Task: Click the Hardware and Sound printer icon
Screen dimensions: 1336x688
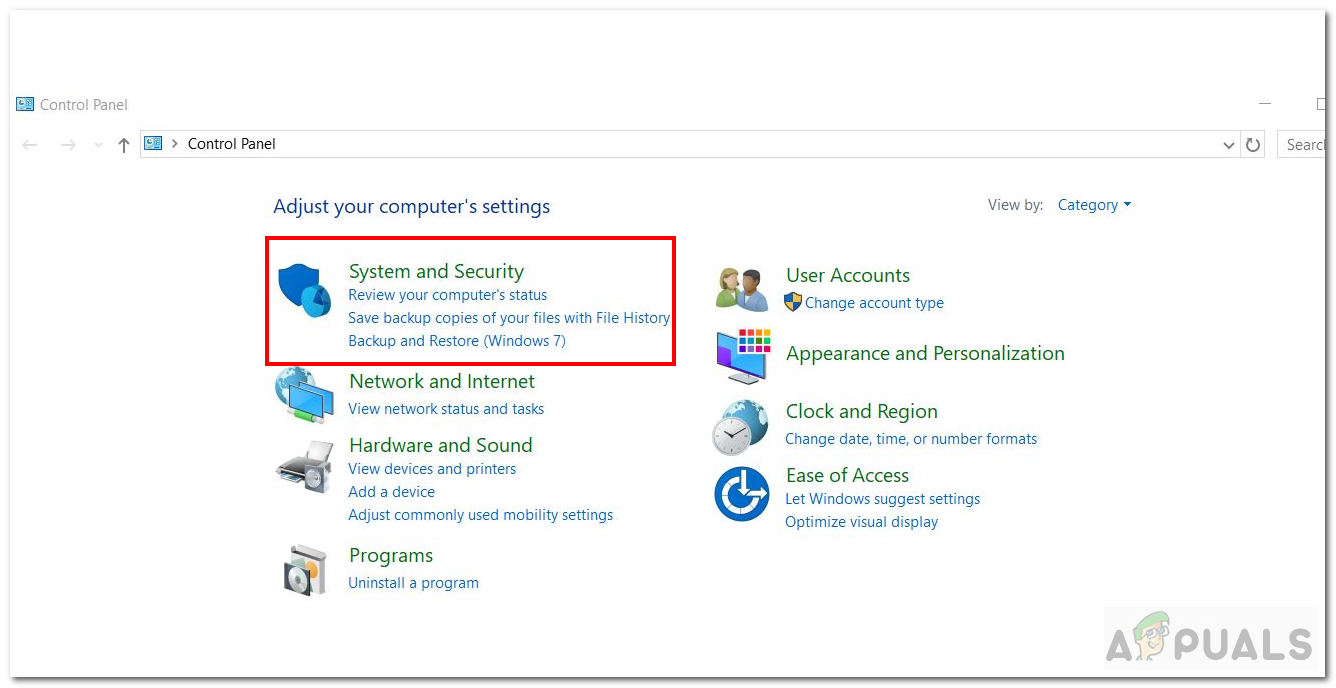Action: coord(304,466)
